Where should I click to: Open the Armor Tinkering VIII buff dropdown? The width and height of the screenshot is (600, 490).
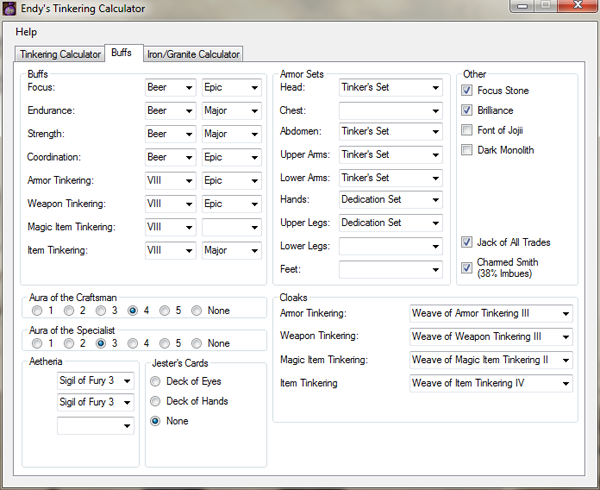coord(170,181)
